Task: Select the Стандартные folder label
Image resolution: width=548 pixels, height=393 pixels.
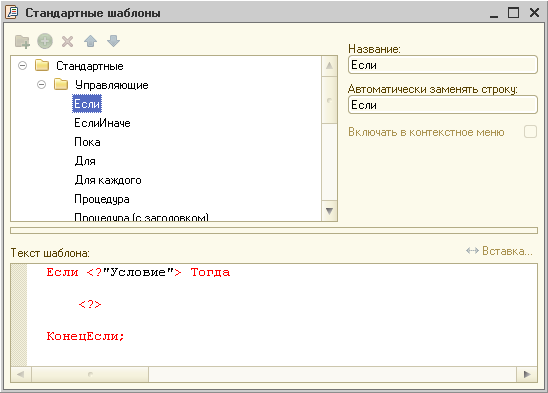Action: point(90,66)
